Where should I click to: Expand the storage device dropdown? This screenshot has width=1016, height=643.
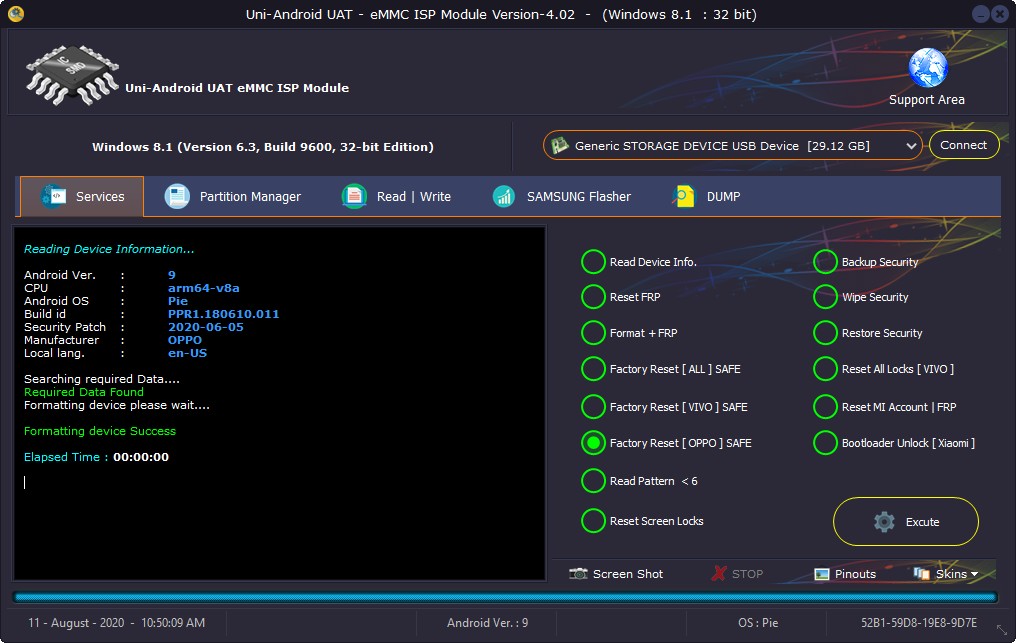tap(910, 146)
